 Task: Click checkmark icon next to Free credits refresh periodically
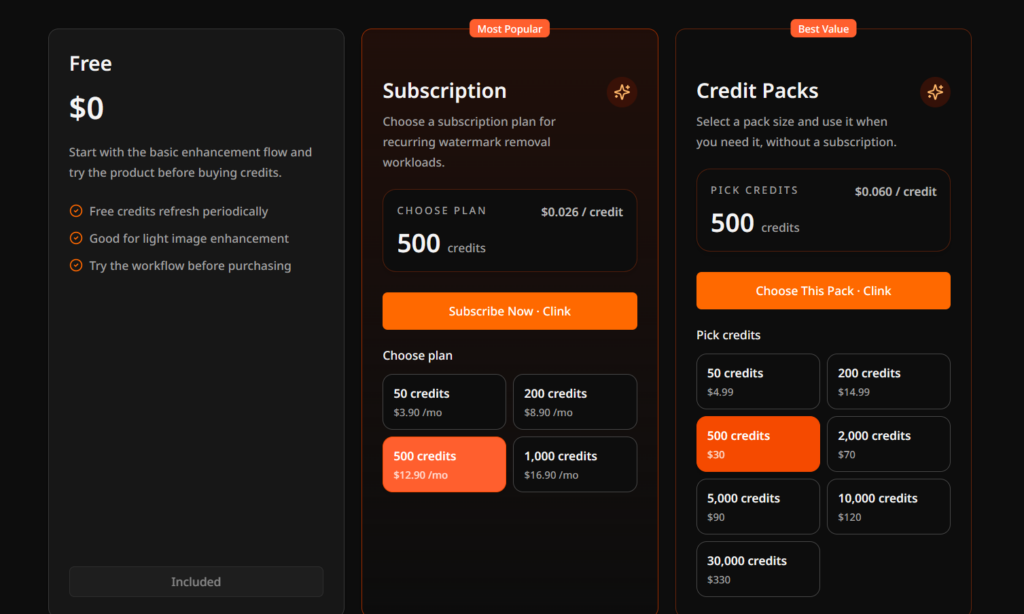(76, 211)
